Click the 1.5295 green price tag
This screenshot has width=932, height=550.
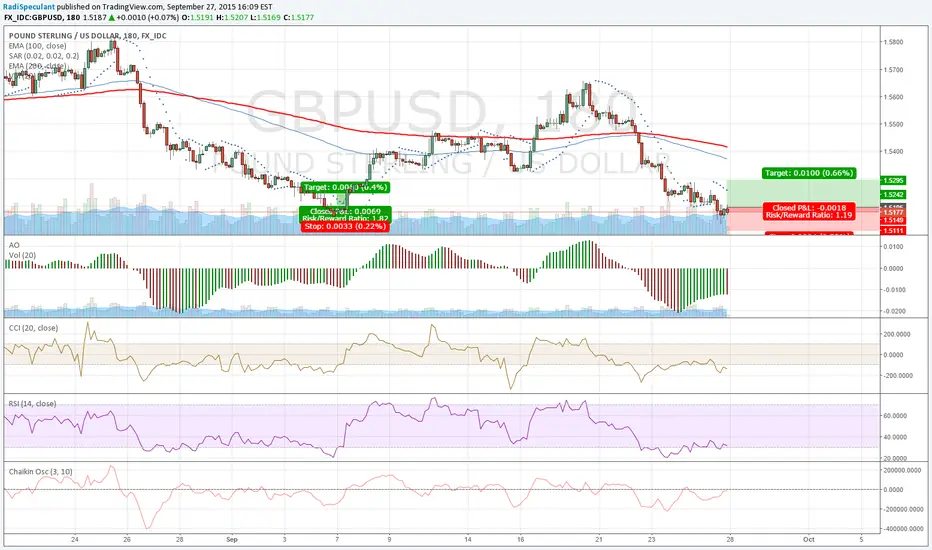coord(893,180)
